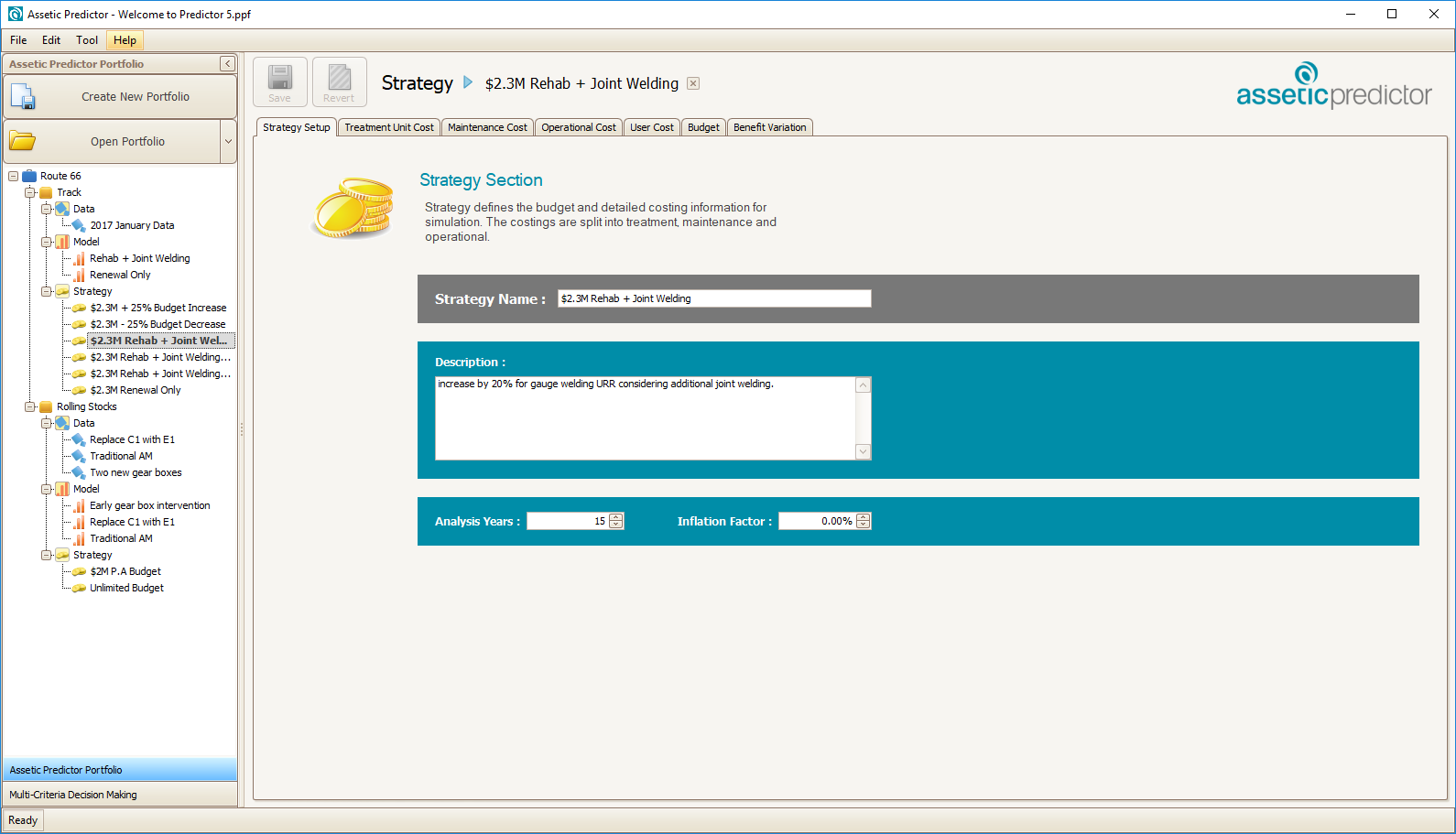The image size is (1456, 834).
Task: Open the File menu
Action: [18, 40]
